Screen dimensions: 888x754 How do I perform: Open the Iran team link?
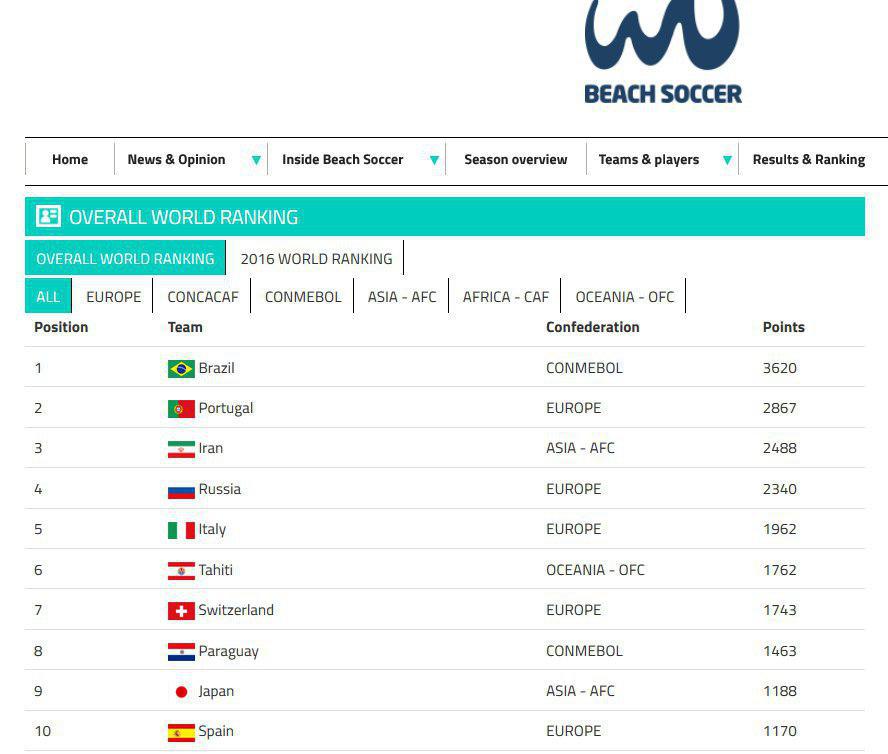point(211,449)
